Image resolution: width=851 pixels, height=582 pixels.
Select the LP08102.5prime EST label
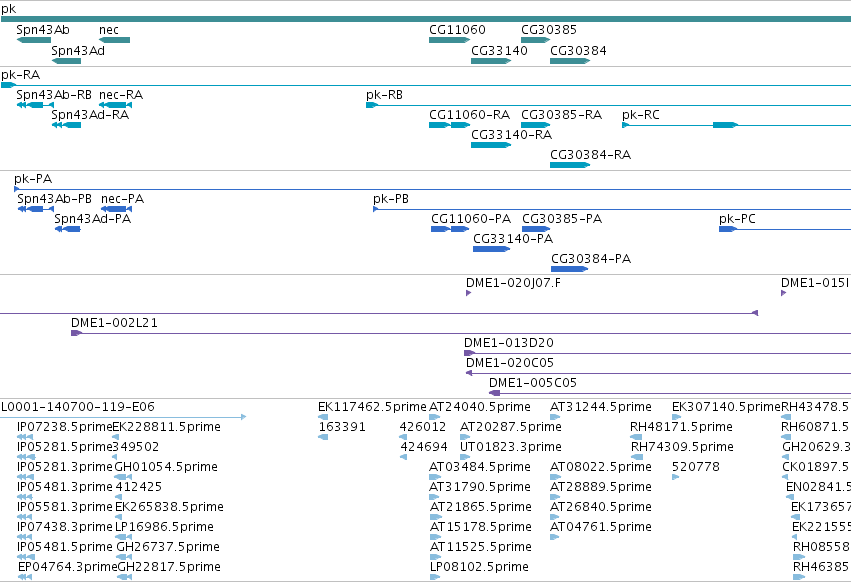[479, 567]
